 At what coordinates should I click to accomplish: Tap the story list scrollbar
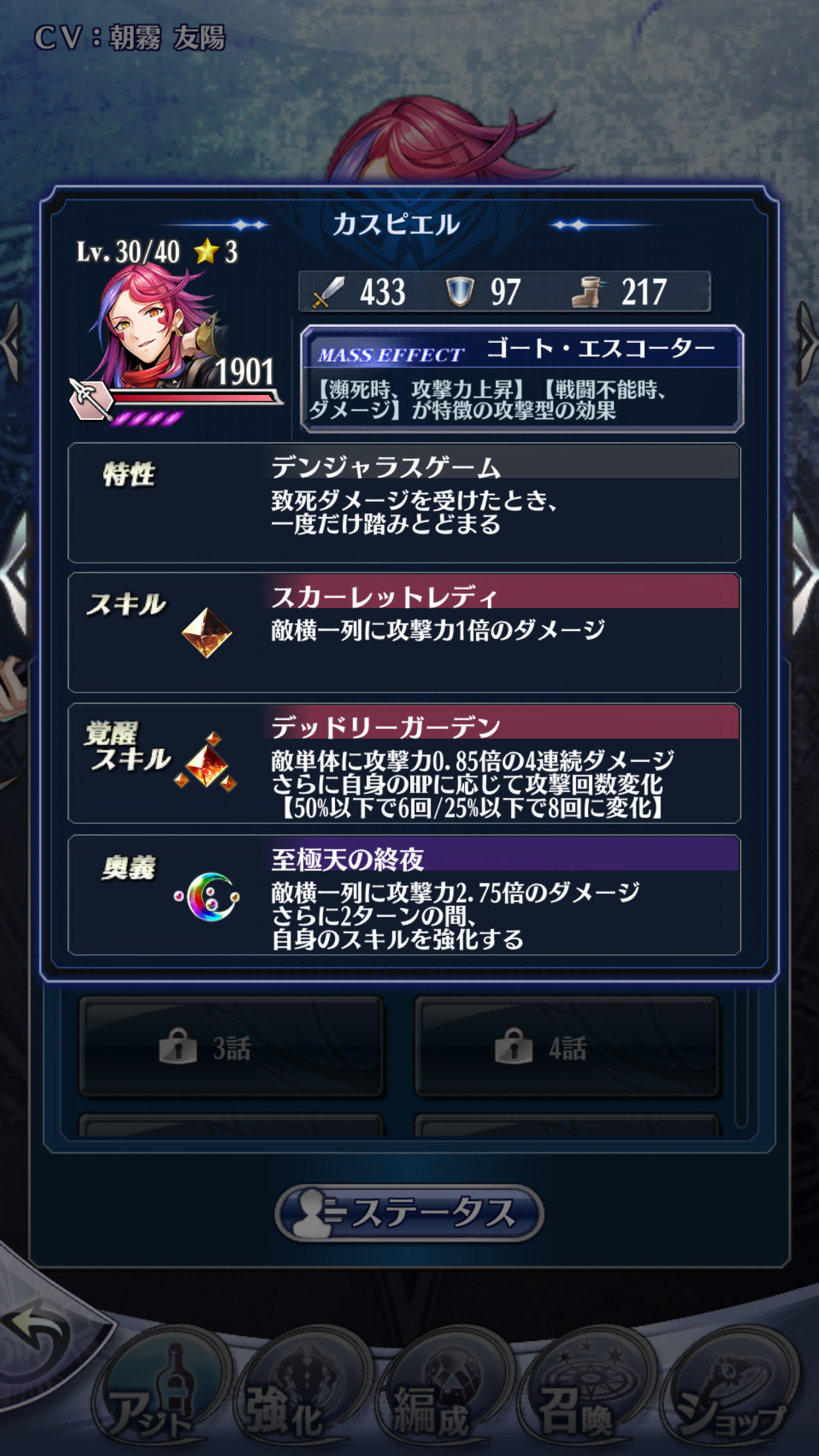(x=741, y=1062)
